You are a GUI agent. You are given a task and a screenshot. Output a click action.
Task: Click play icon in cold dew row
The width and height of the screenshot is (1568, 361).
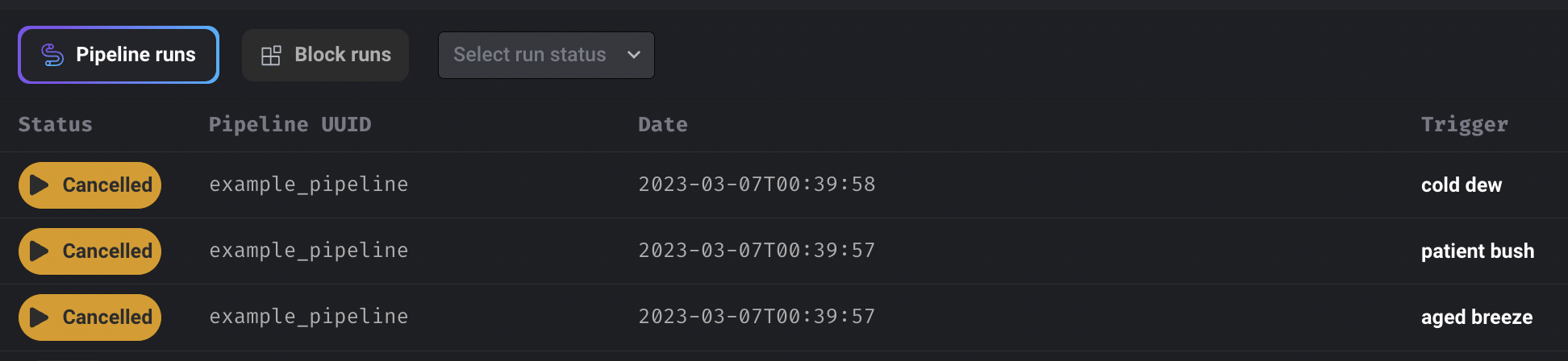point(39,185)
